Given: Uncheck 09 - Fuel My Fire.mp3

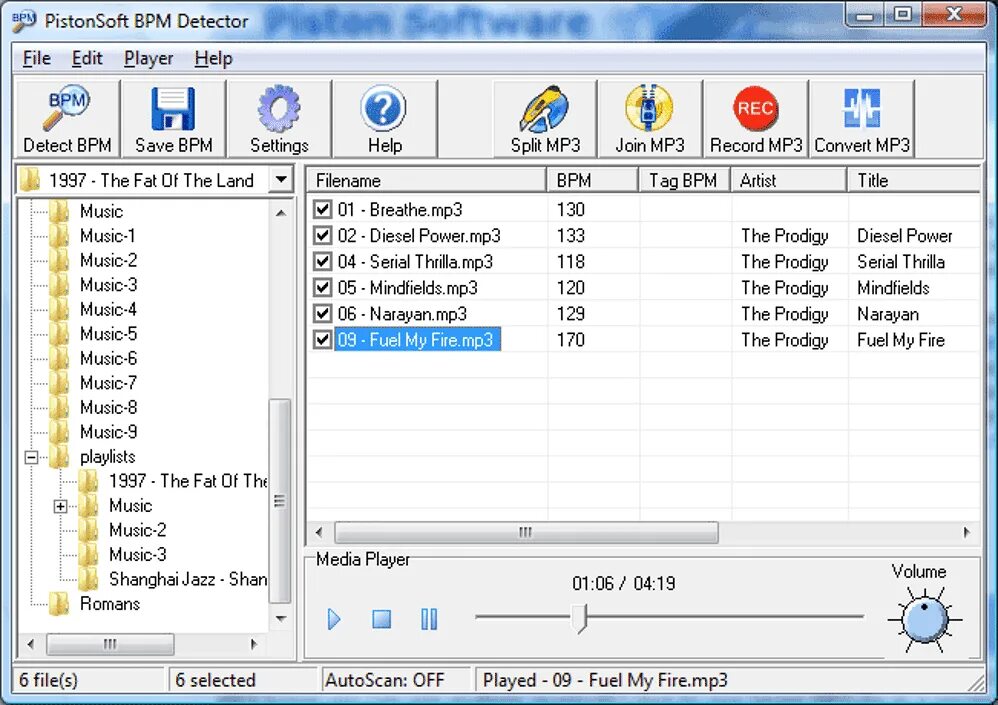Looking at the screenshot, I should [x=322, y=339].
